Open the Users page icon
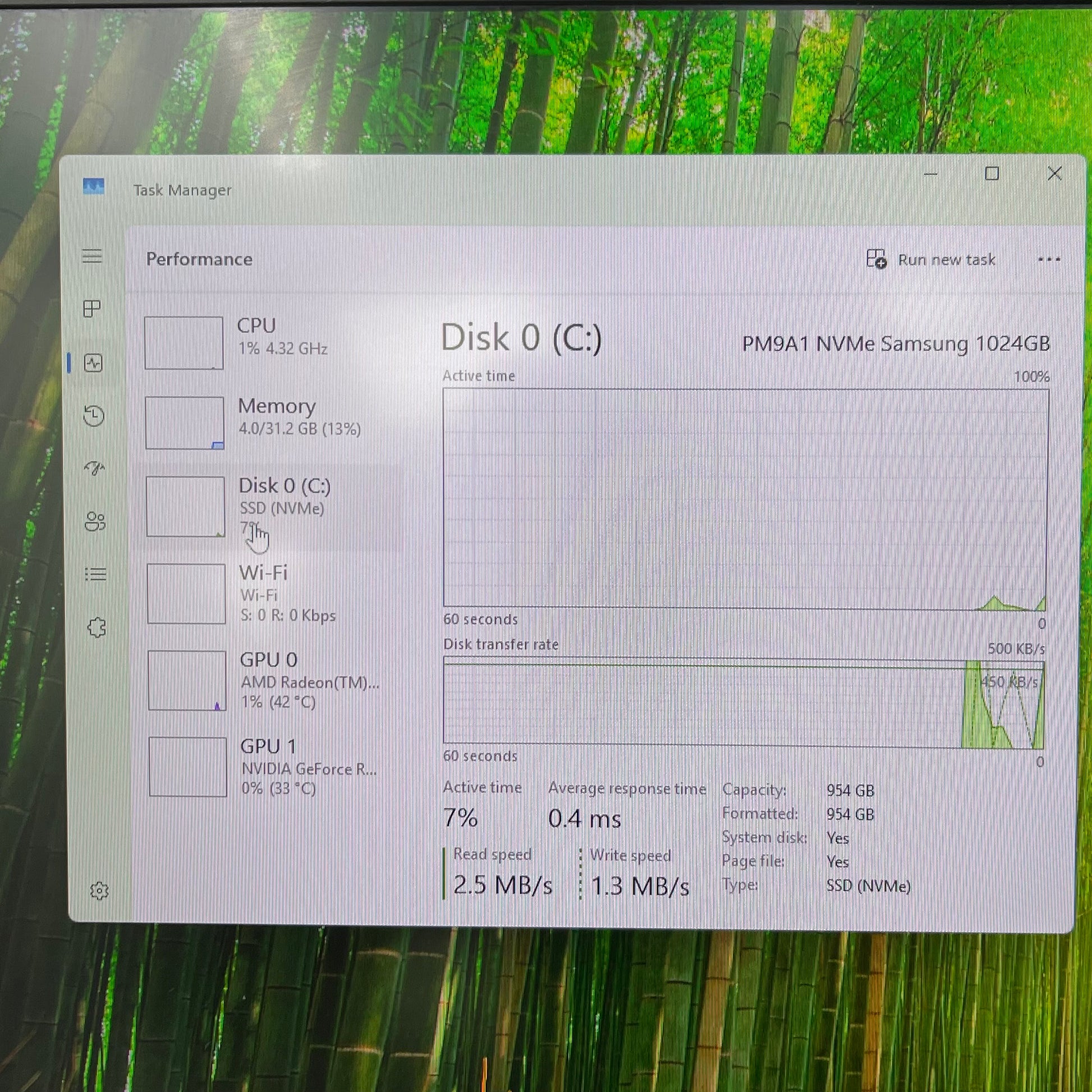The image size is (1092, 1092). tap(95, 521)
